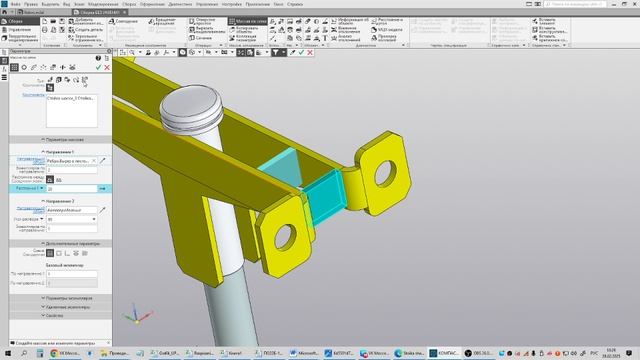The width and height of the screenshot is (640, 360).
Task: Click the 'Создать деталь' ribbon button
Action: [x=86, y=30]
